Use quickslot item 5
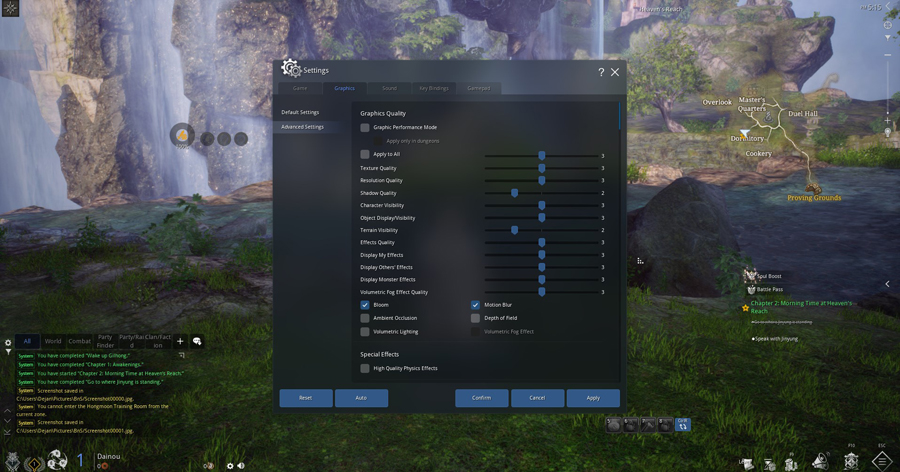 click(614, 425)
